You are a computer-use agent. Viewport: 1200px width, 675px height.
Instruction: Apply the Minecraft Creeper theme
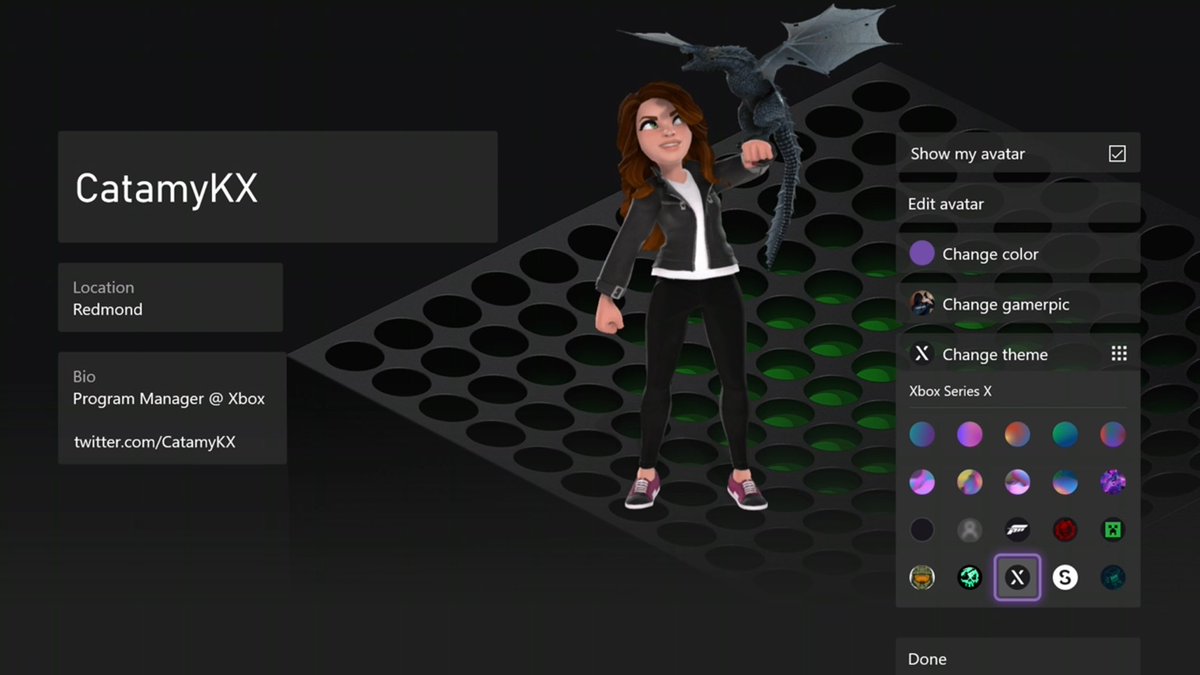click(x=1113, y=529)
